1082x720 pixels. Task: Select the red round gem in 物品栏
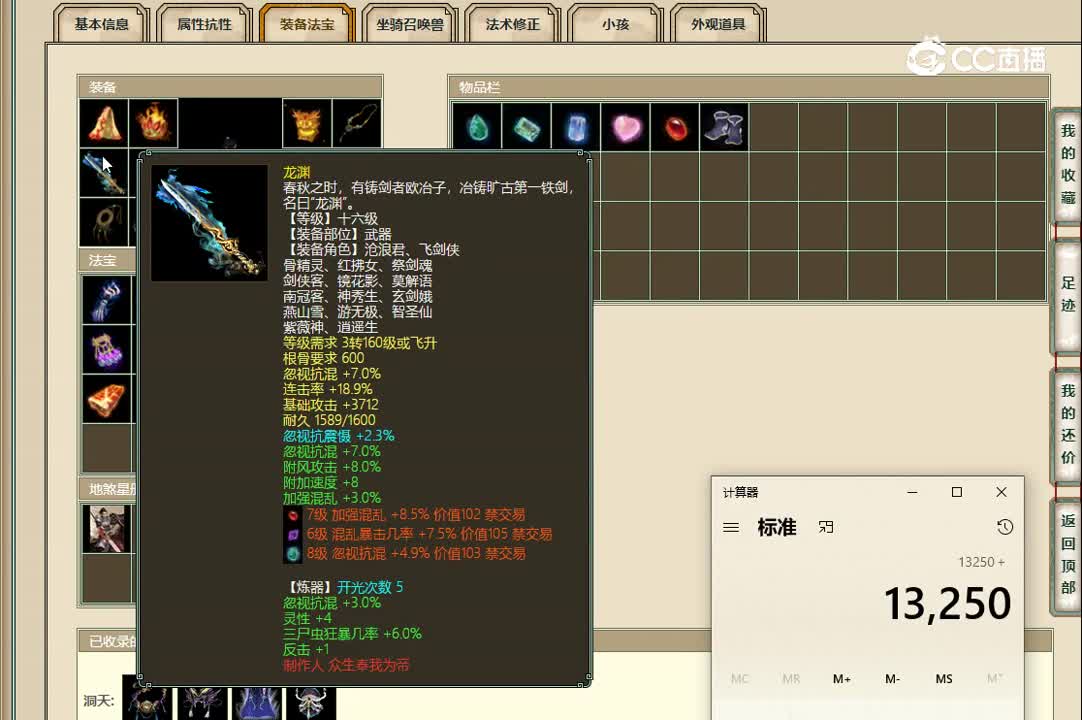(x=675, y=128)
